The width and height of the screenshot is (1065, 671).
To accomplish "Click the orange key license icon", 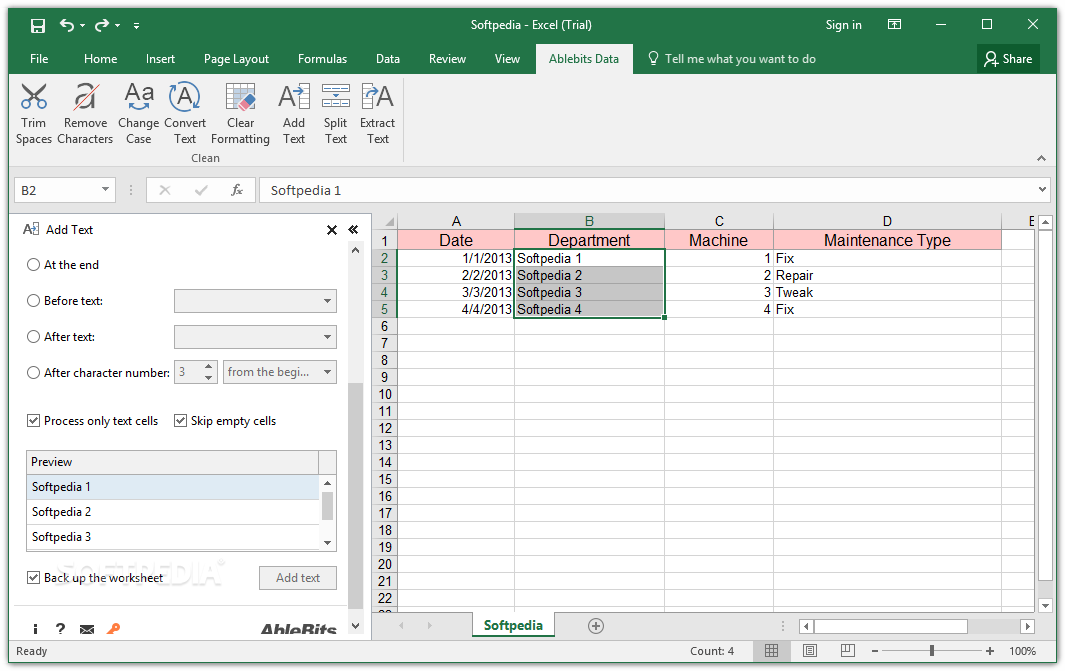I will click(x=113, y=629).
